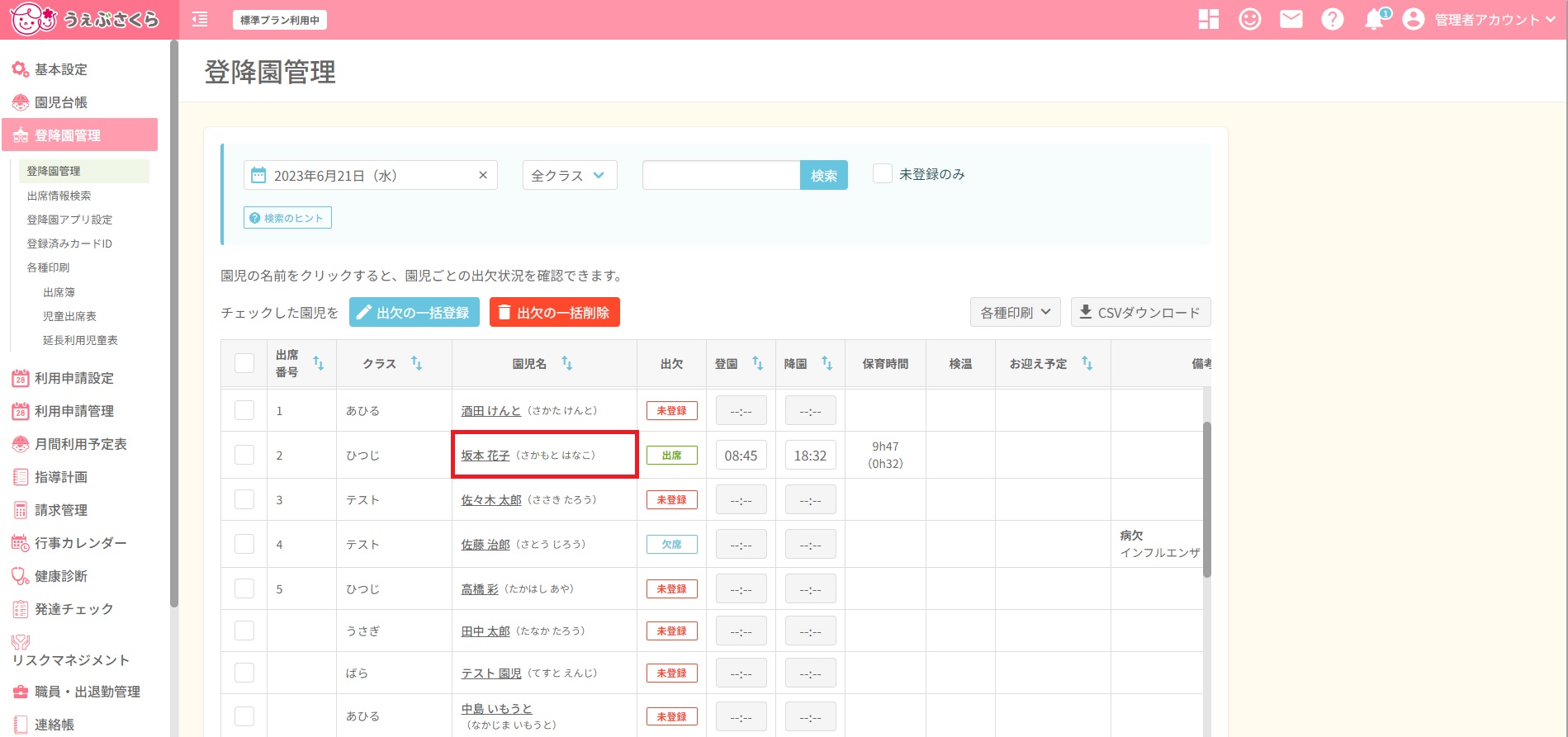Check the box for 田中 太郎

pos(244,631)
